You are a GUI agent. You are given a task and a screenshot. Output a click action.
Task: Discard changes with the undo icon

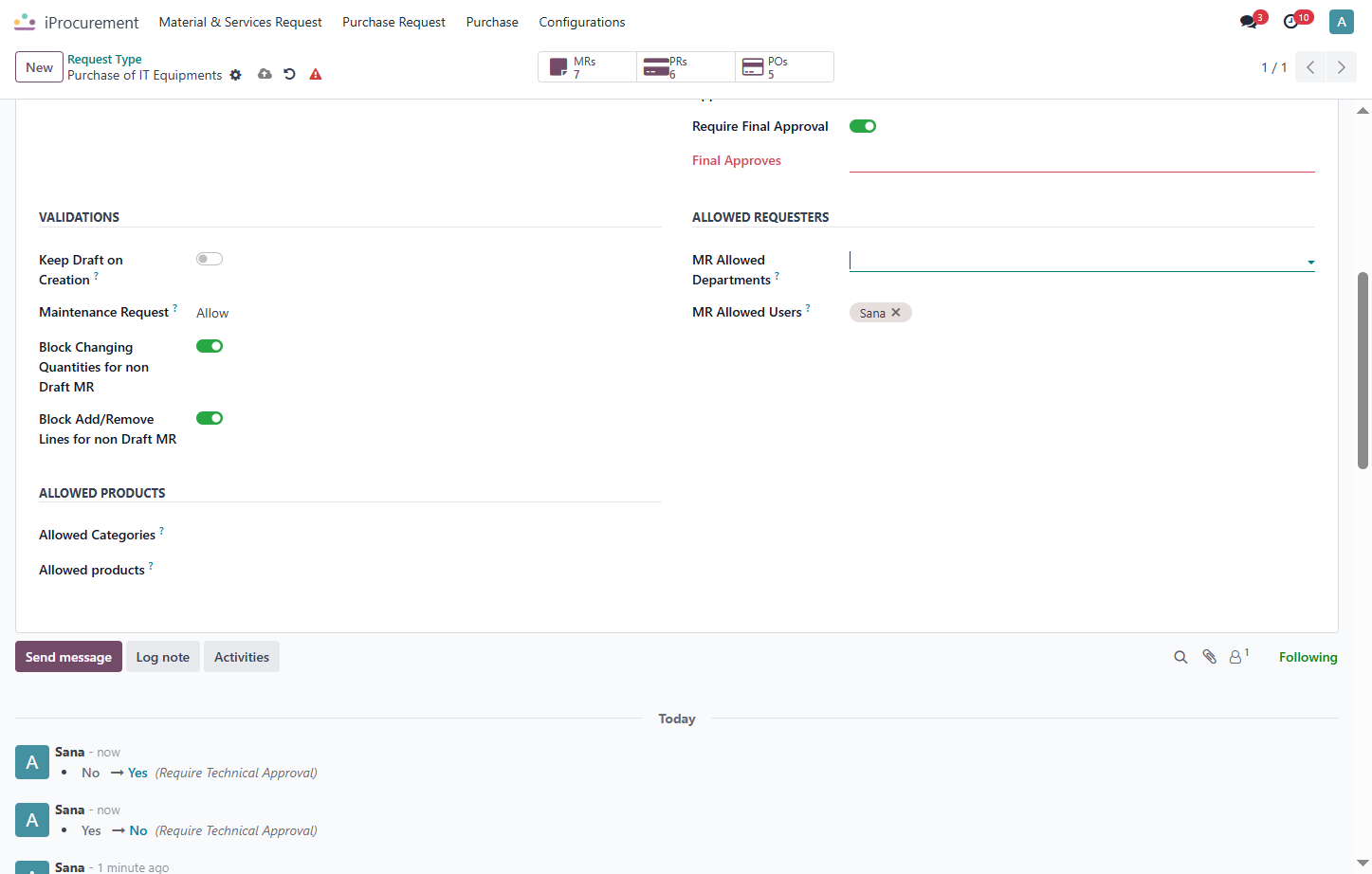point(290,74)
